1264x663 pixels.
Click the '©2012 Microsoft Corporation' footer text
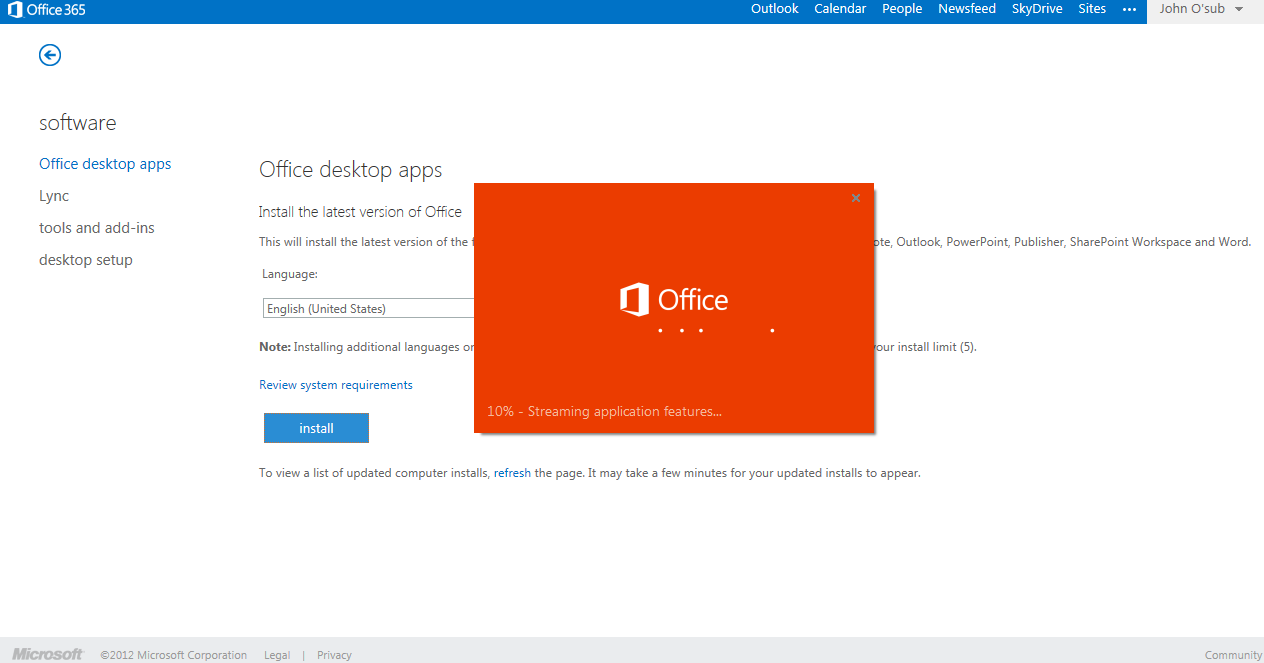coord(174,655)
